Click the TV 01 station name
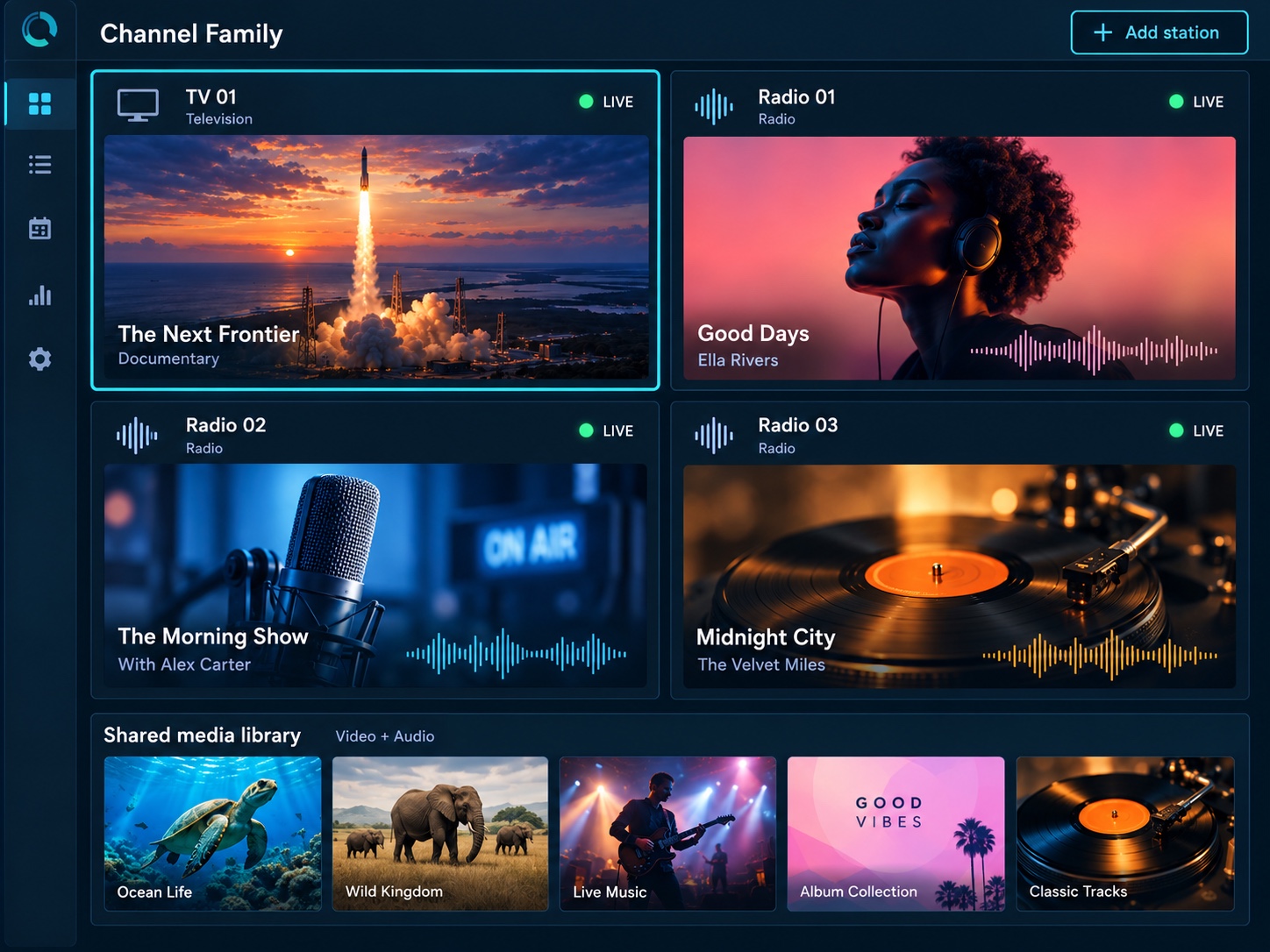This screenshot has height=952, width=1270. tap(210, 96)
